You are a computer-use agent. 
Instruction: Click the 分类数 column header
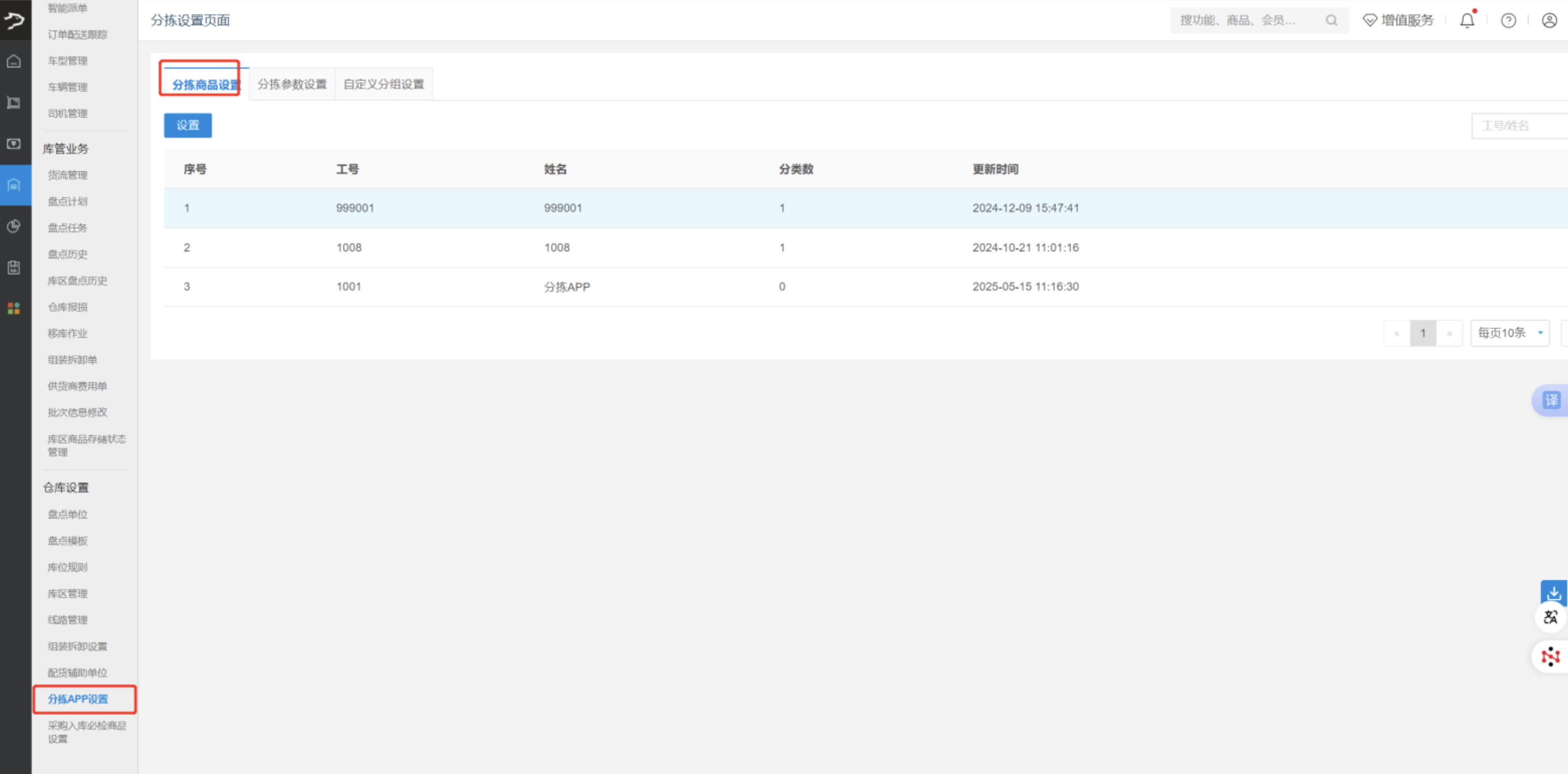point(796,169)
